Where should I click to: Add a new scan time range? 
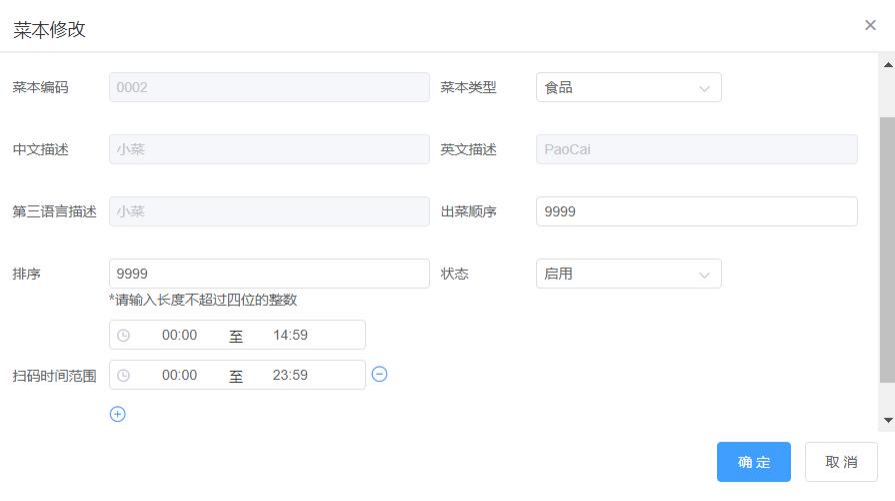pyautogui.click(x=117, y=414)
